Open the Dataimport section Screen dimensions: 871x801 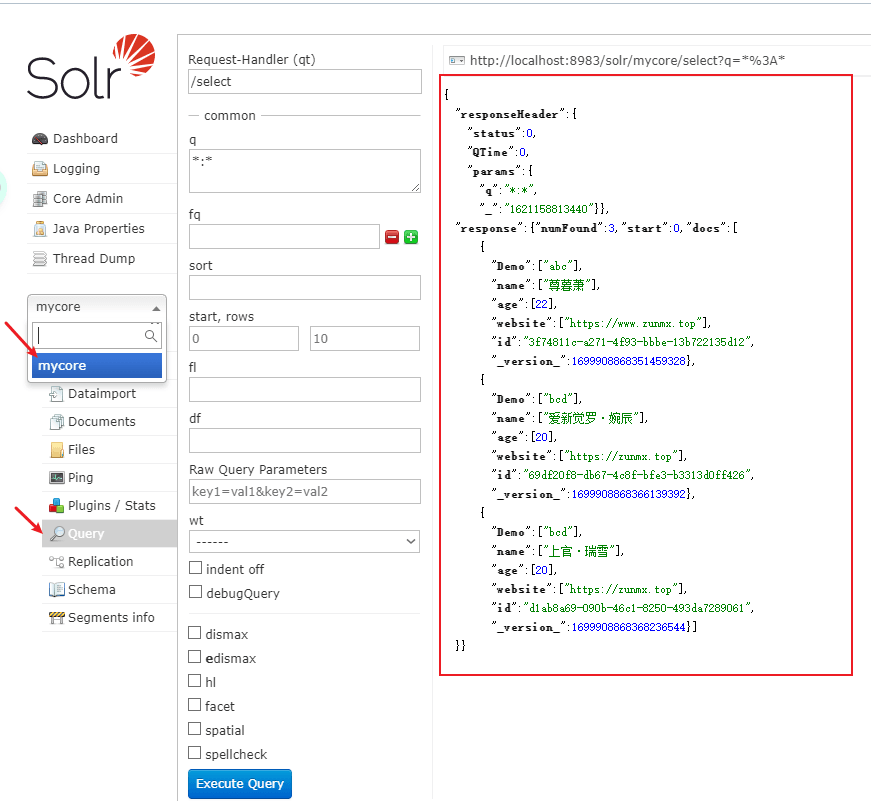point(102,394)
